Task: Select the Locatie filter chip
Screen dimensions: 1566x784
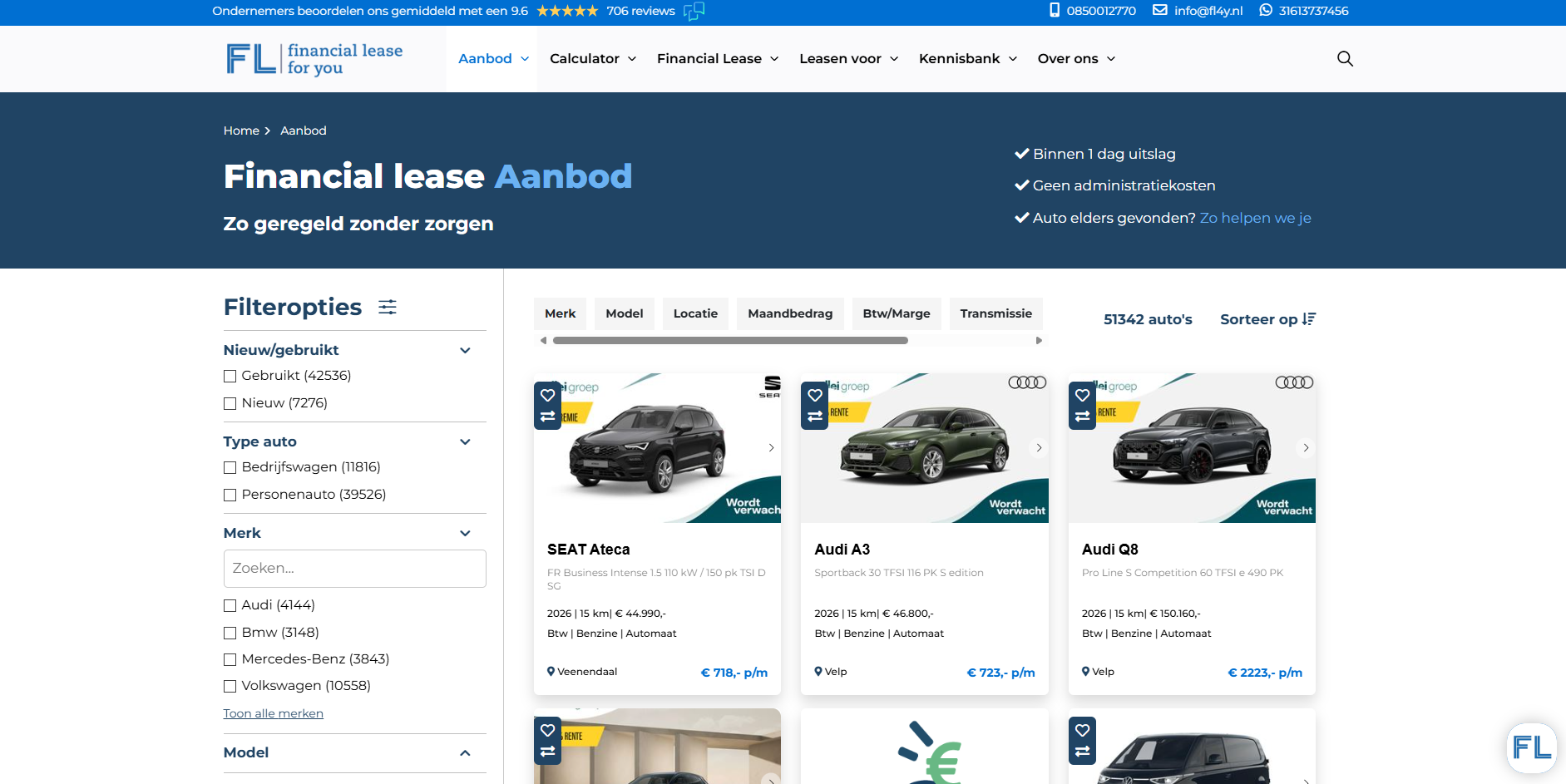Action: point(695,313)
